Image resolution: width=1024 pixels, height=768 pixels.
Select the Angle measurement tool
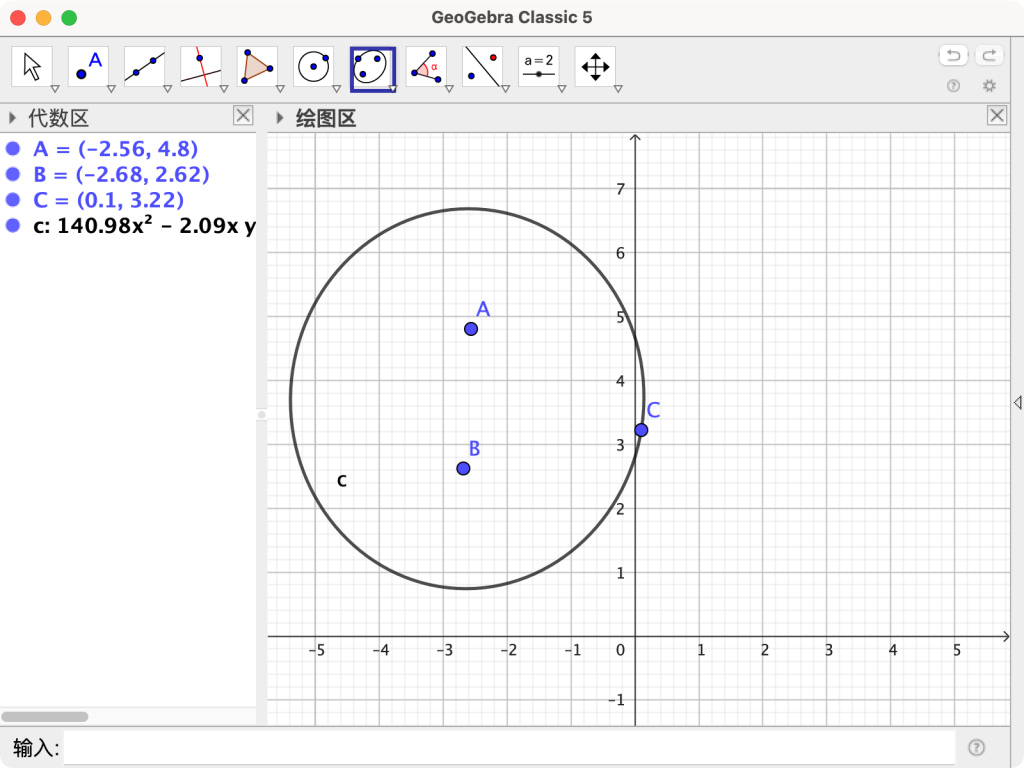[x=425, y=67]
